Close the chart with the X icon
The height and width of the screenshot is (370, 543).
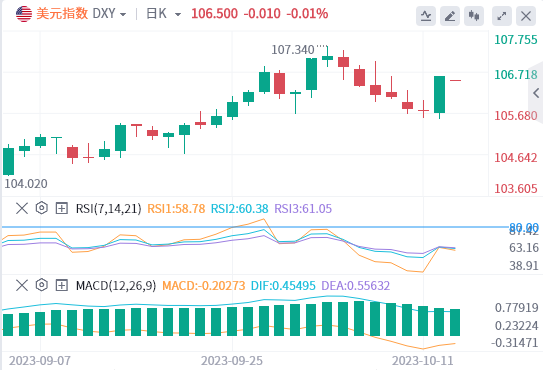[526, 16]
